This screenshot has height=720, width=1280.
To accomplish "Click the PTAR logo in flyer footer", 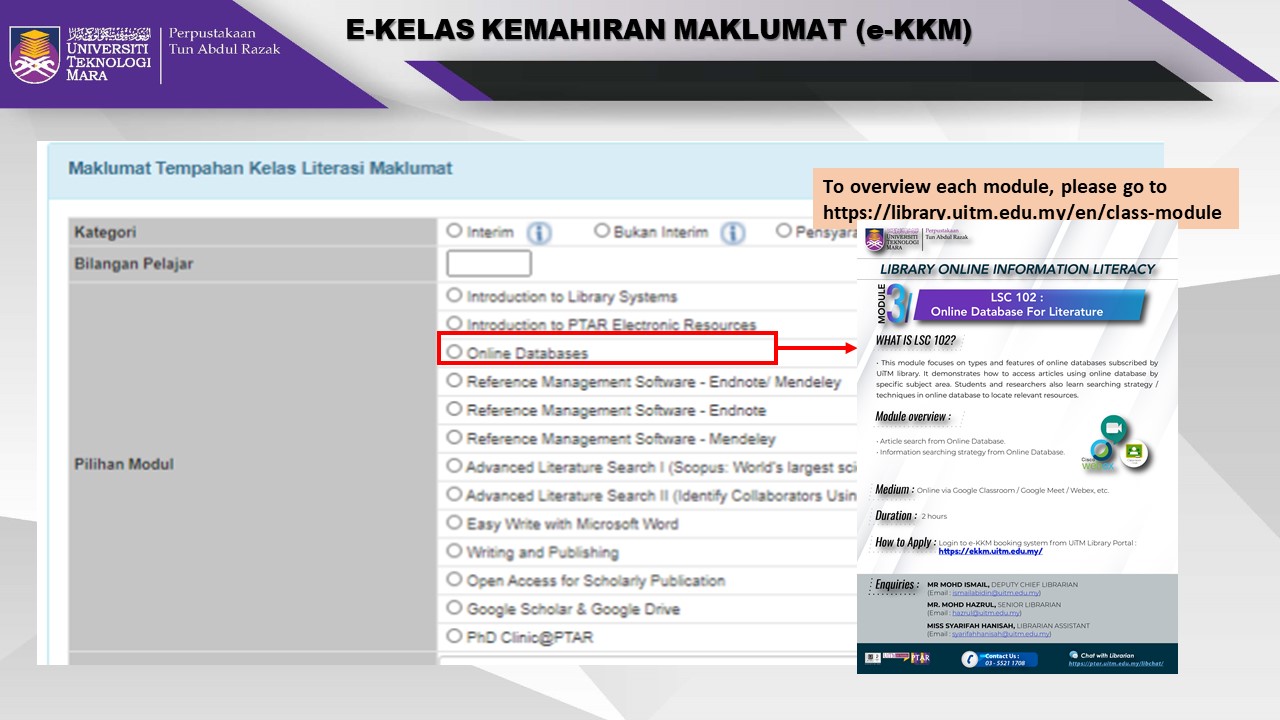I will (x=919, y=658).
